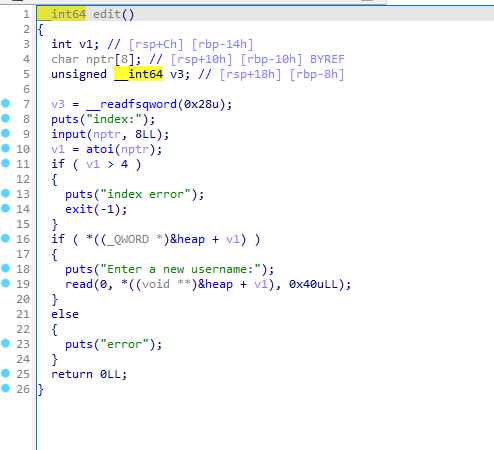Toggle breakpoint dot on line 7
Viewport: 494px width, 450px height.
click(x=6, y=103)
